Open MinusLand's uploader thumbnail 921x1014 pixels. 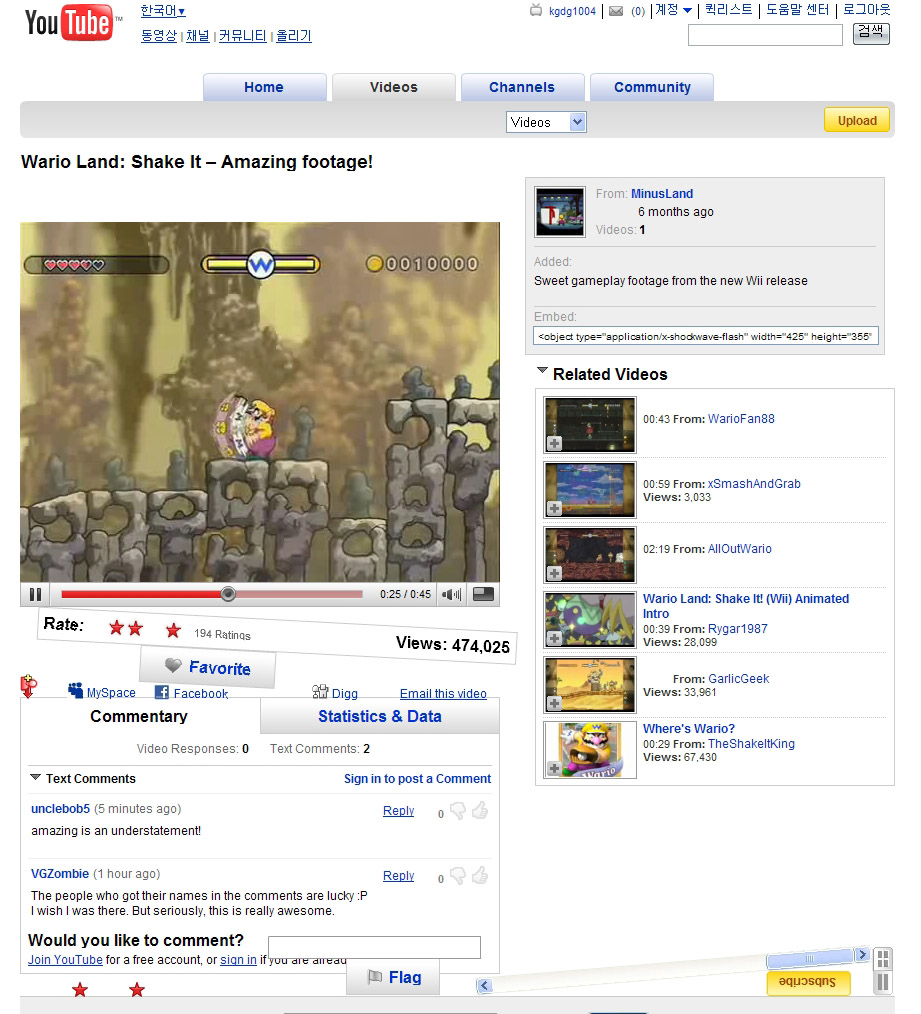560,211
